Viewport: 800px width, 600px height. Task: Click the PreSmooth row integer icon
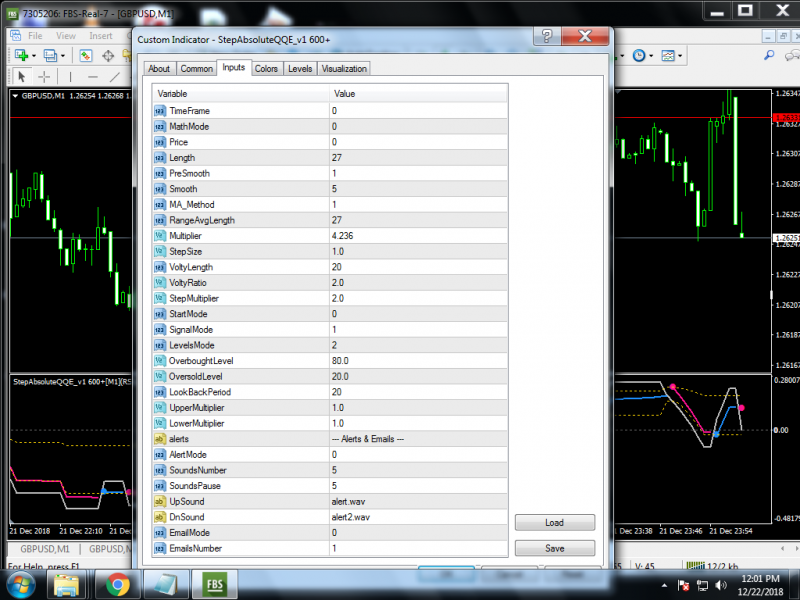coord(160,173)
